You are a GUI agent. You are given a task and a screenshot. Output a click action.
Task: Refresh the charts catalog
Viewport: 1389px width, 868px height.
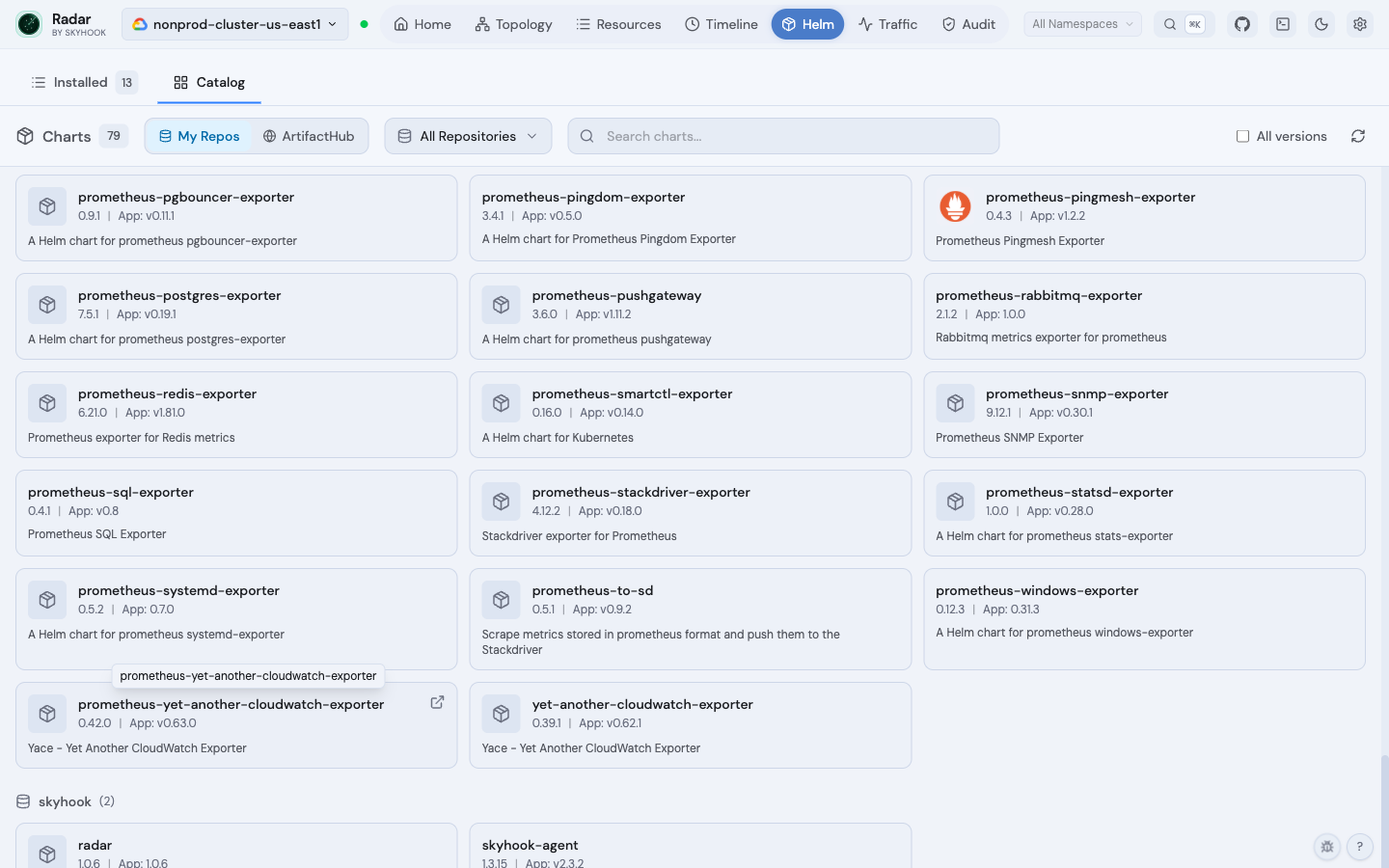coord(1358,136)
